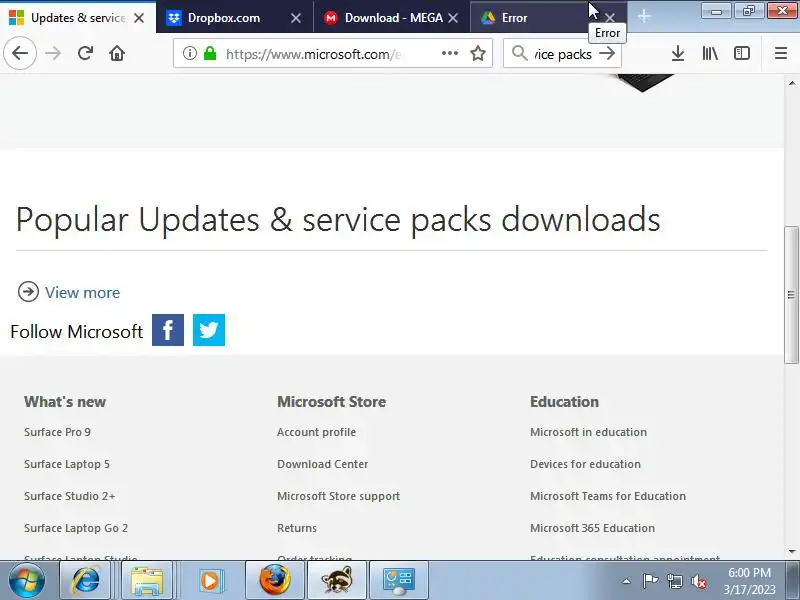Click the muted volume tray icon
800x600 pixels.
698,581
